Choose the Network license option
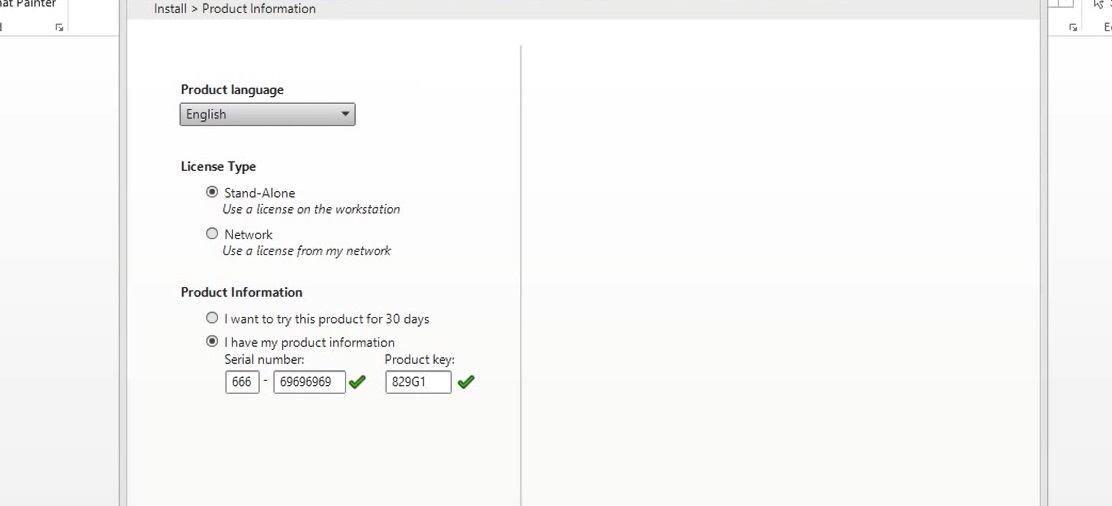The width and height of the screenshot is (1112, 506). 212,234
